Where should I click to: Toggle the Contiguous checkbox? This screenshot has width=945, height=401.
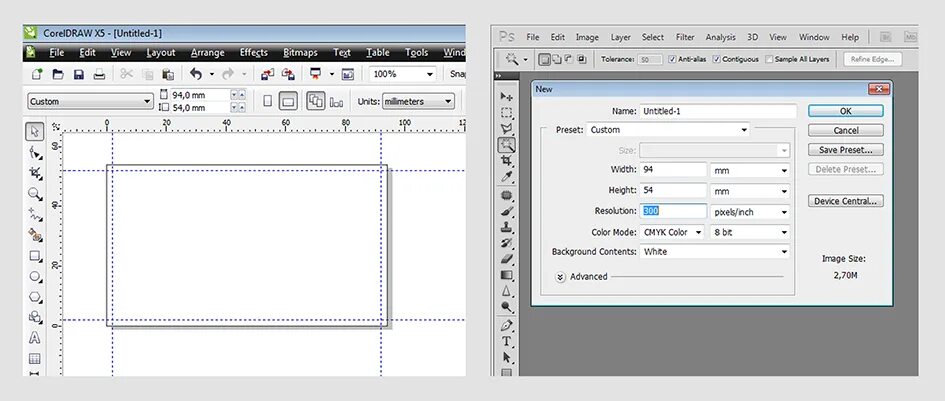click(716, 59)
